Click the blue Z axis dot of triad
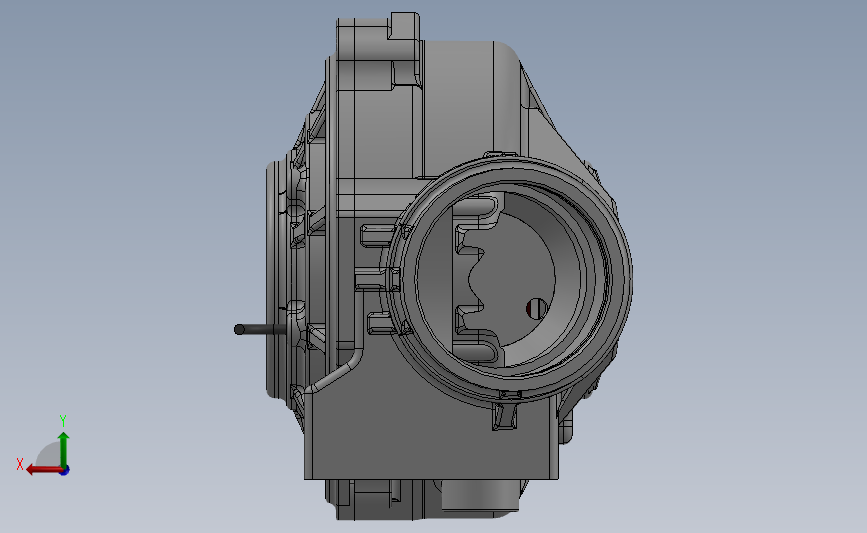 (x=65, y=471)
